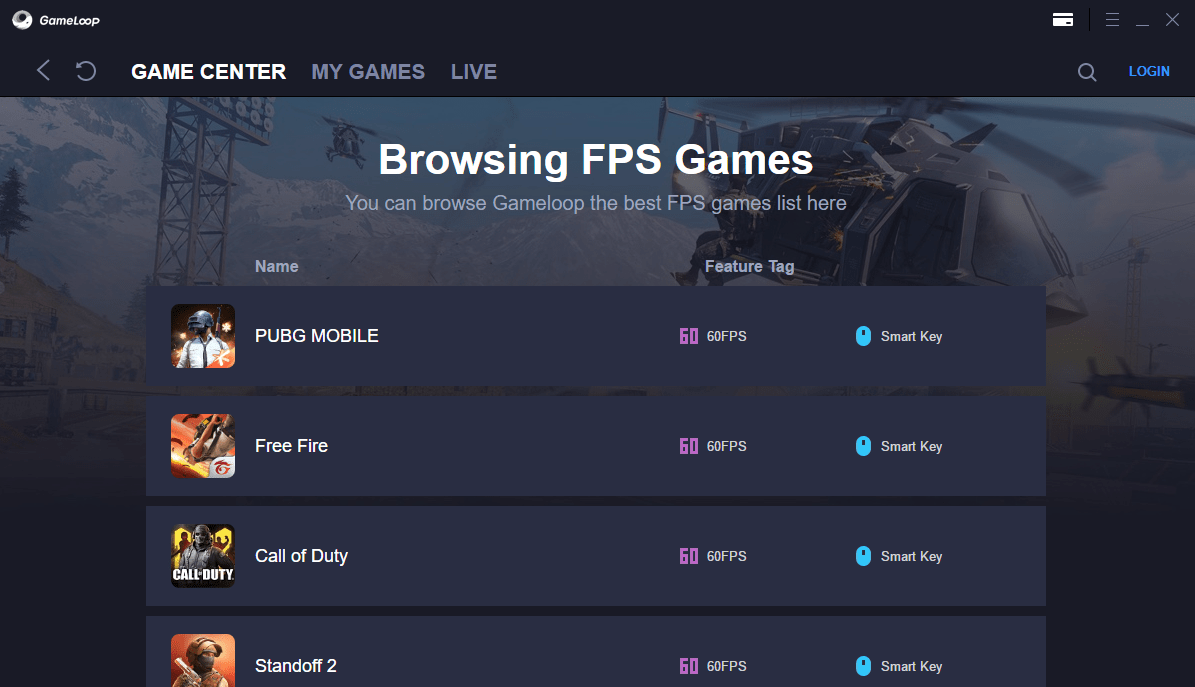Image resolution: width=1195 pixels, height=687 pixels.
Task: Open the Standoff 2 game thumbnail
Action: (203, 660)
